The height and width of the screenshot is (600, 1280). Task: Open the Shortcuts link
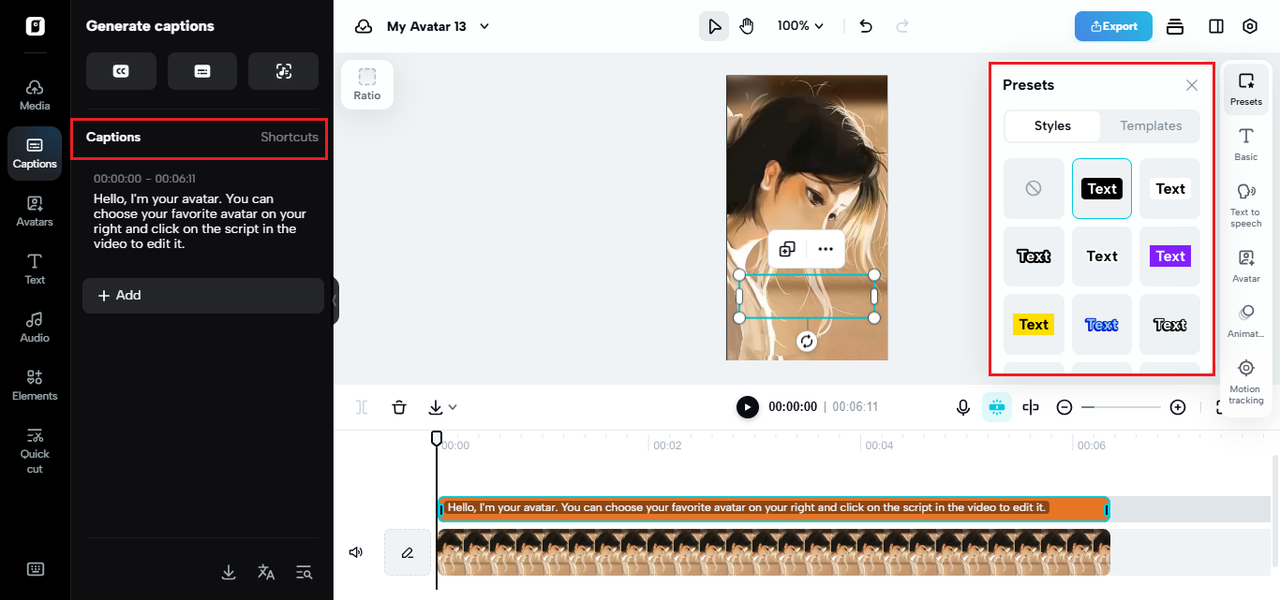tap(289, 137)
